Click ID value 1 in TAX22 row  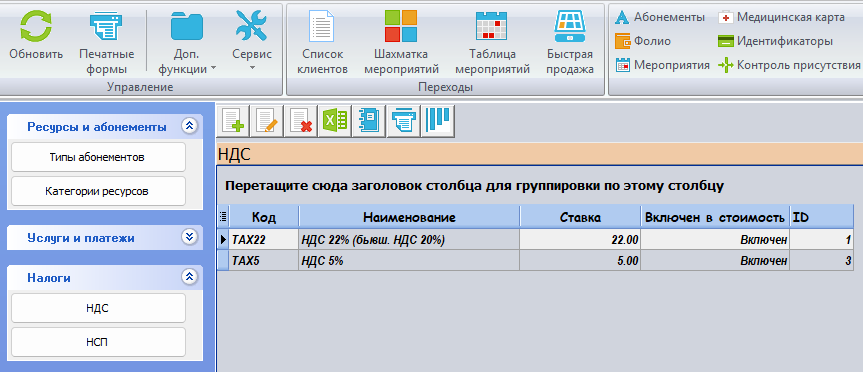(x=822, y=239)
